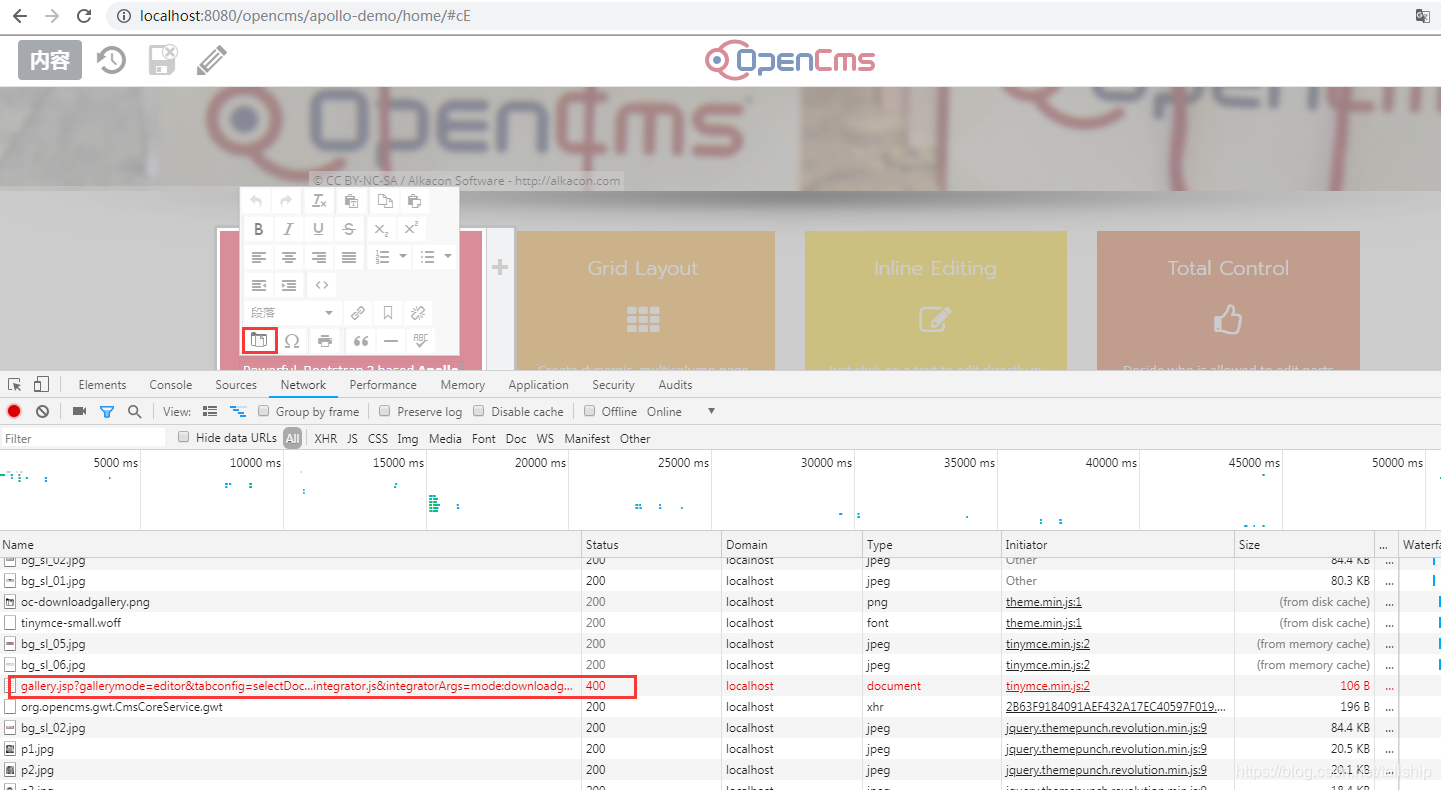The image size is (1441, 790).
Task: Enable Disable cache checkbox
Action: (x=479, y=411)
